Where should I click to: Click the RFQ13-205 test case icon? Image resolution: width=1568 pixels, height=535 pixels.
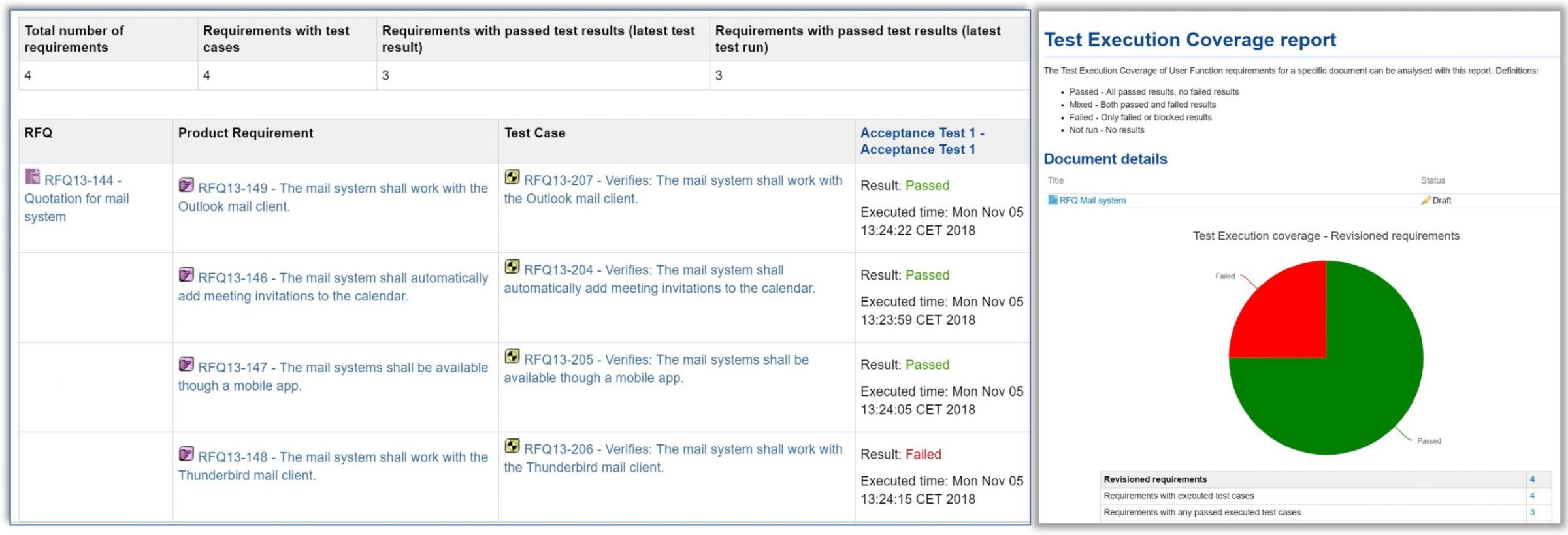tap(512, 356)
